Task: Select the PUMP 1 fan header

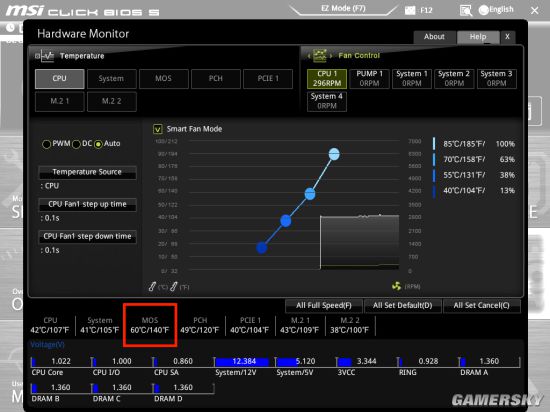Action: [x=369, y=79]
